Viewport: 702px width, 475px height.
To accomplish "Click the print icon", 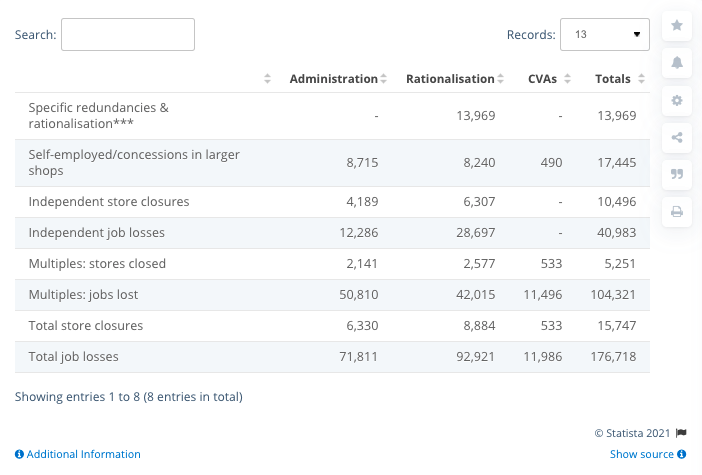I will pos(677,211).
